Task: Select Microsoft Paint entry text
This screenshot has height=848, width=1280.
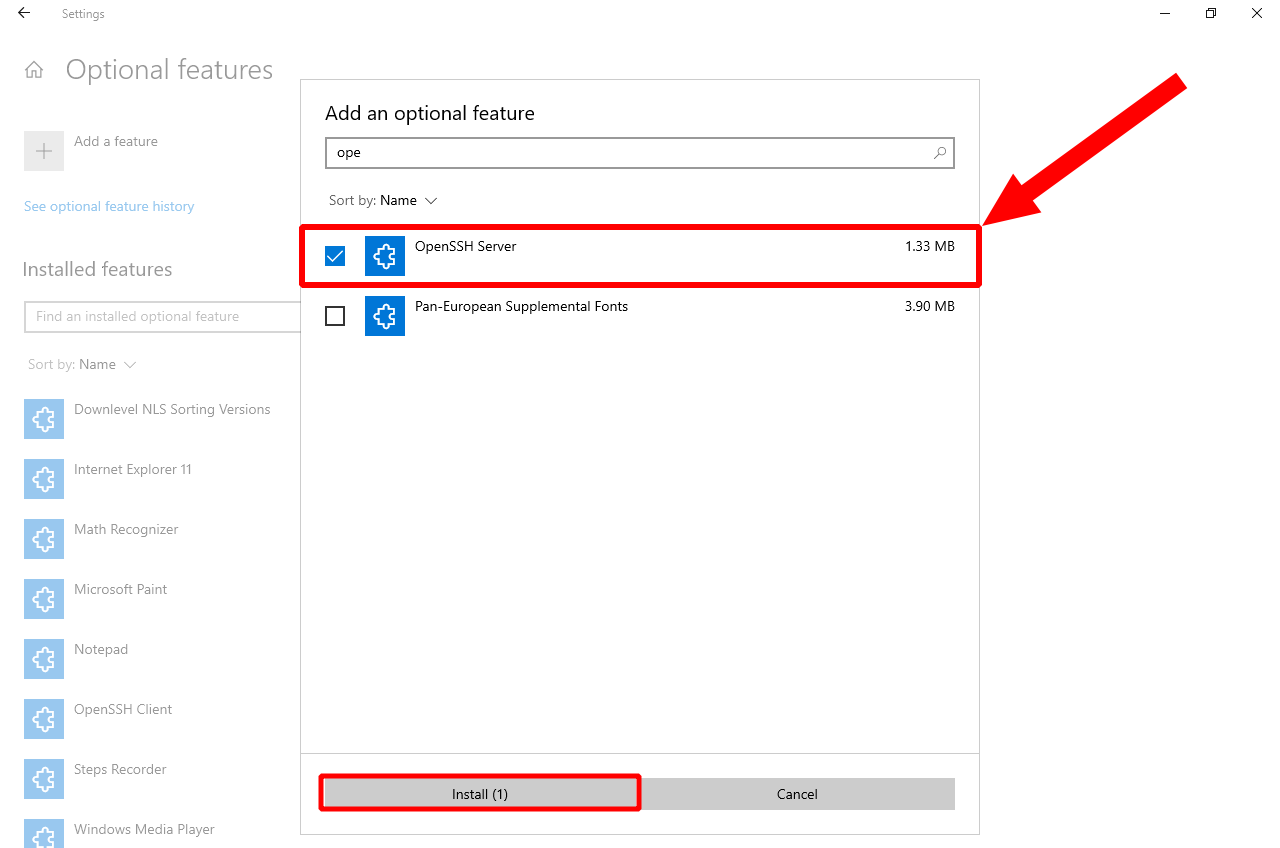Action: [x=121, y=589]
